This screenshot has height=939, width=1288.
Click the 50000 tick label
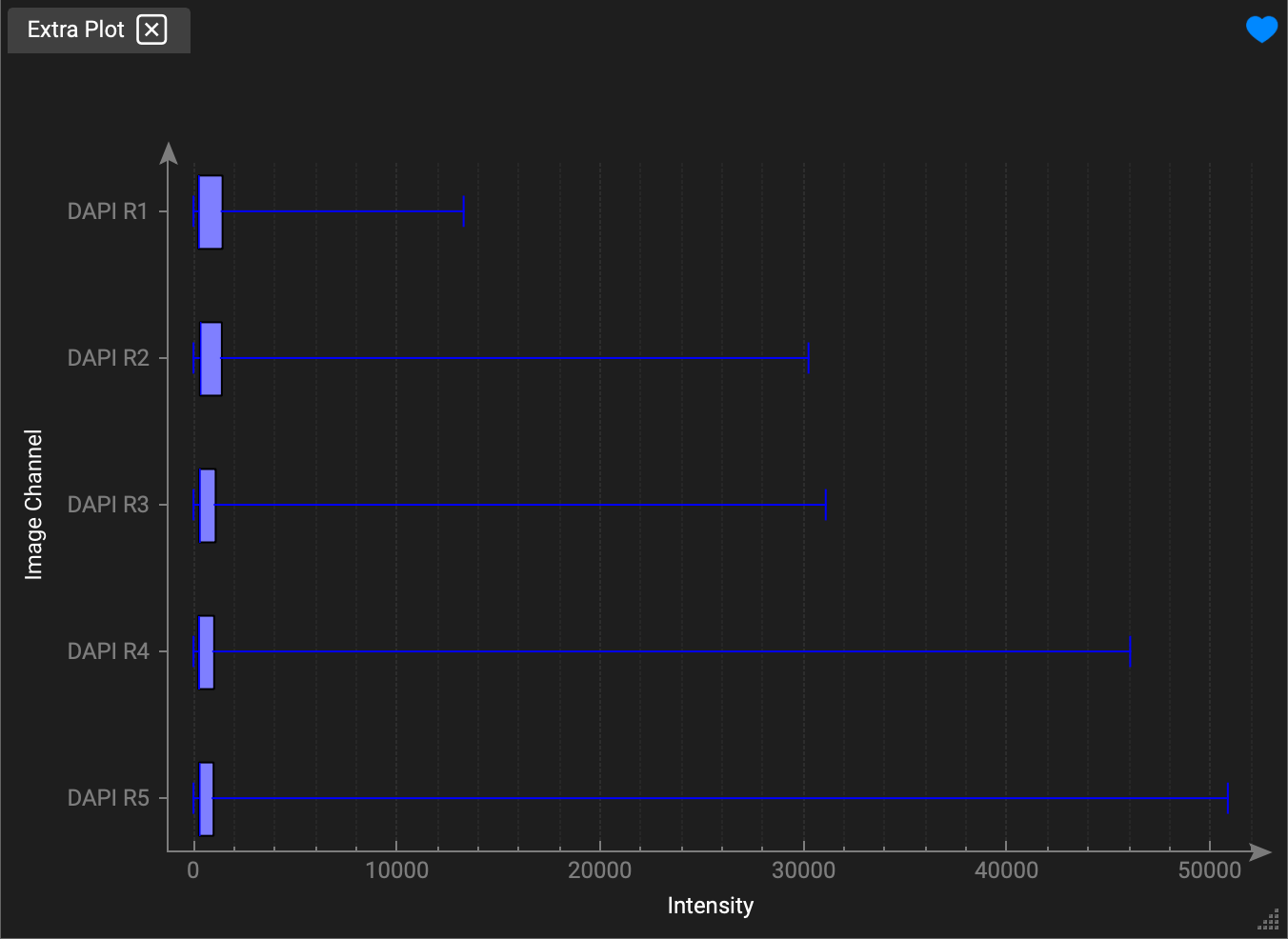point(1210,870)
